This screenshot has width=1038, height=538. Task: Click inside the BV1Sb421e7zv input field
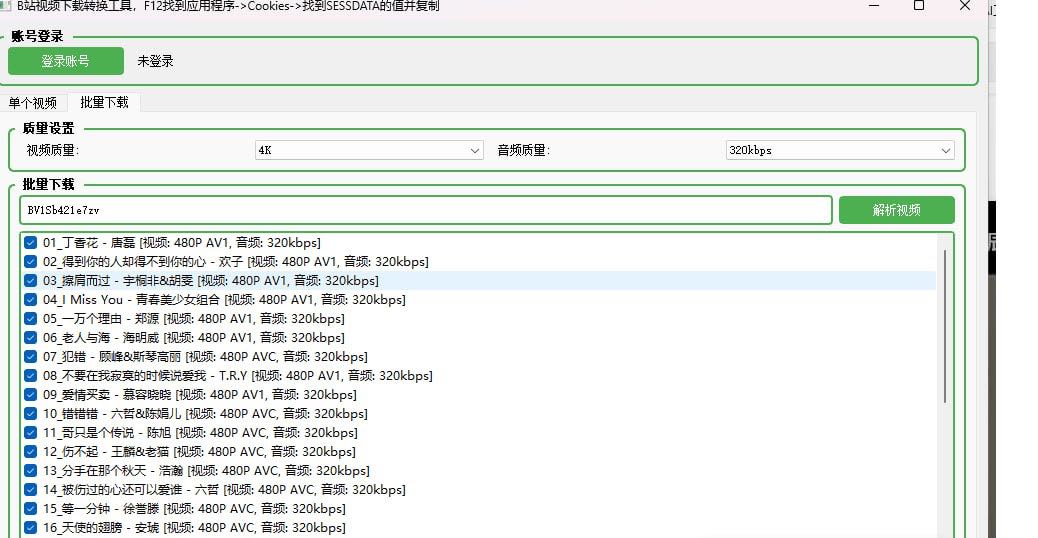click(425, 210)
